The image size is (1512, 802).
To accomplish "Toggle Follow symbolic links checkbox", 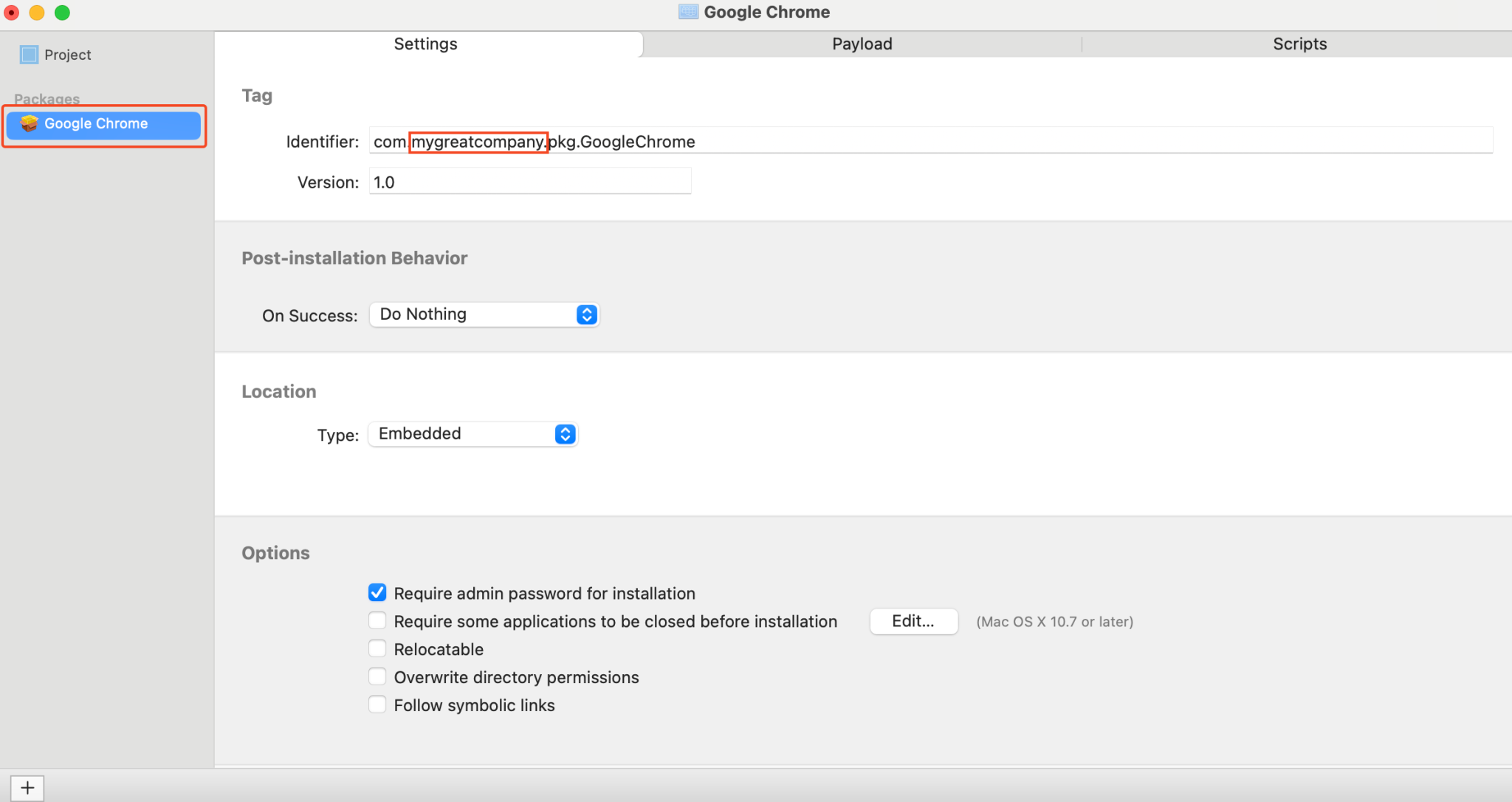I will (377, 705).
